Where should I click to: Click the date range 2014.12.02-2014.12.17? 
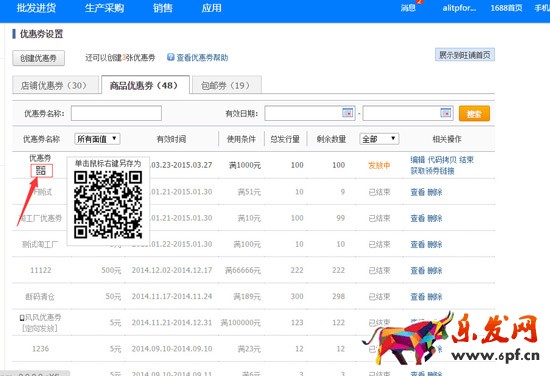click(x=172, y=270)
